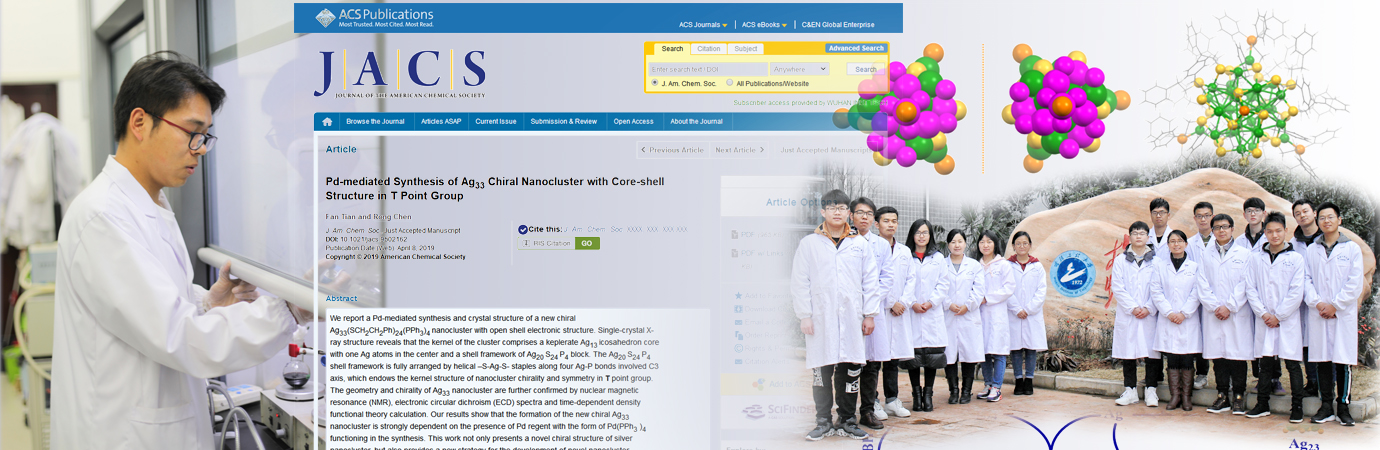Click the blue checkmark icon beside Cite this
This screenshot has height=450, width=1380.
(x=523, y=229)
